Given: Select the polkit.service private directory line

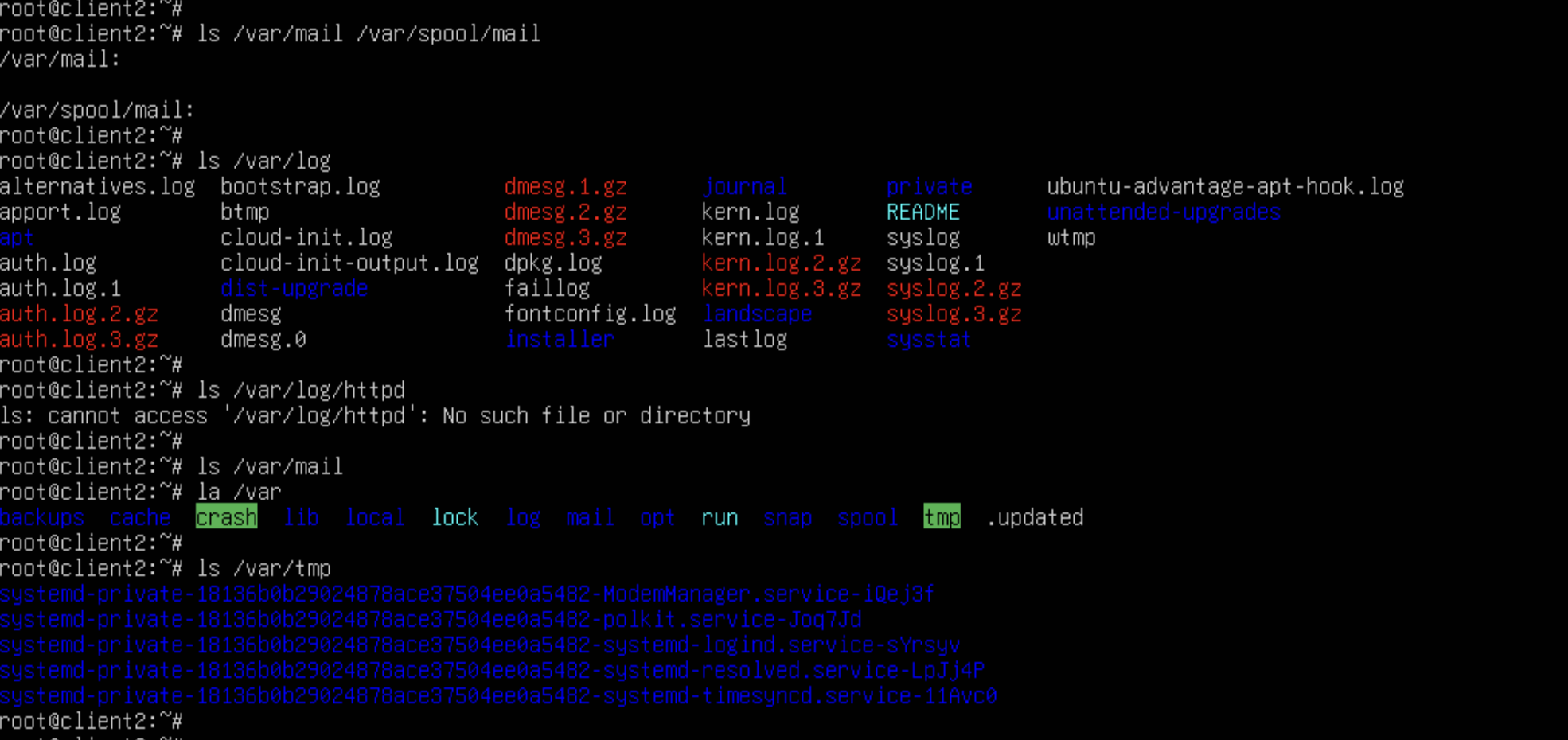Looking at the screenshot, I should point(431,619).
